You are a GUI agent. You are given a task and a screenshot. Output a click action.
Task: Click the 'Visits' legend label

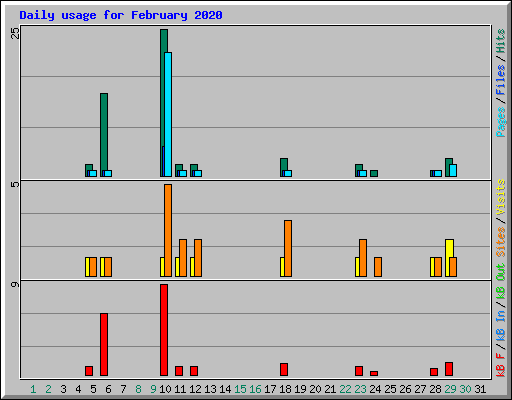(x=501, y=197)
